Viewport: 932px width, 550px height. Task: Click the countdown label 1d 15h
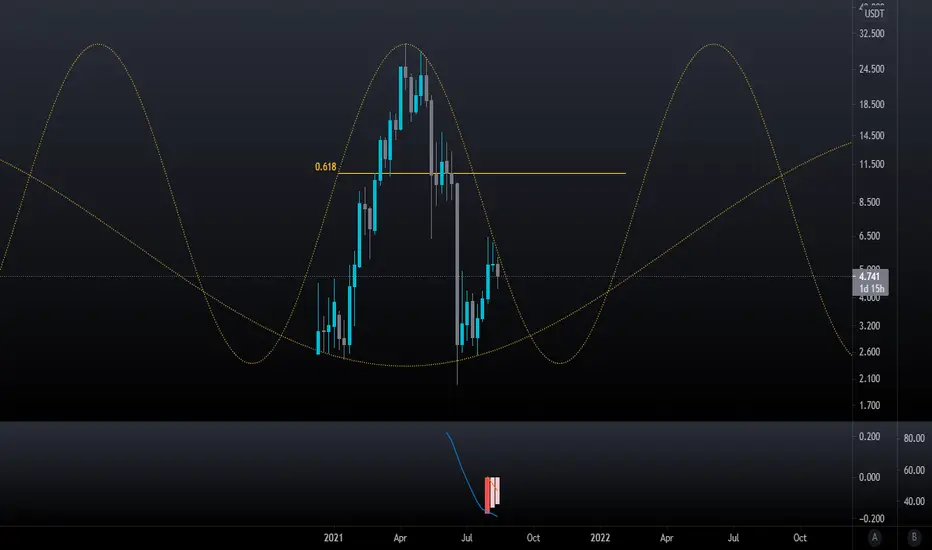coord(871,289)
